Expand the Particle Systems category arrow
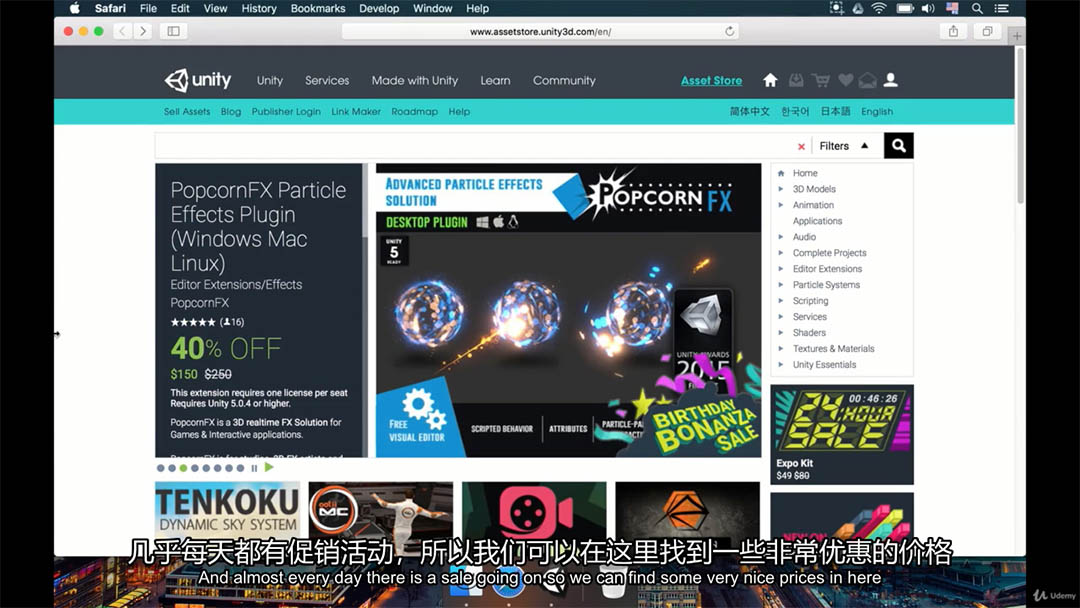The height and width of the screenshot is (608, 1080). [780, 284]
